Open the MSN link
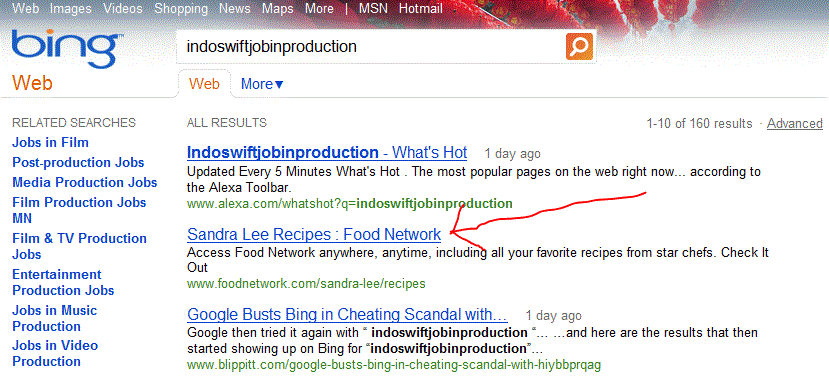 click(373, 9)
